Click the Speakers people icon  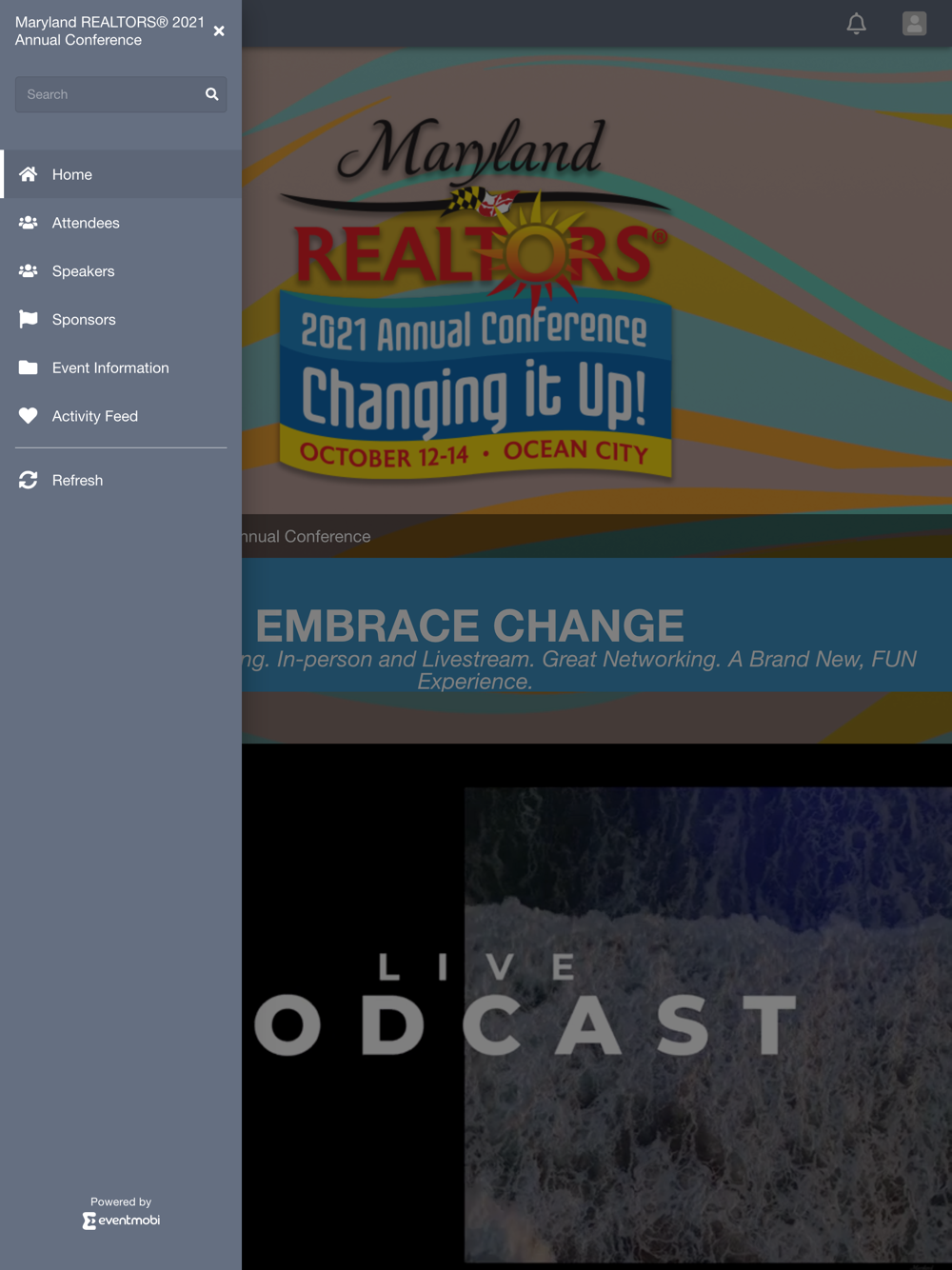(x=29, y=271)
